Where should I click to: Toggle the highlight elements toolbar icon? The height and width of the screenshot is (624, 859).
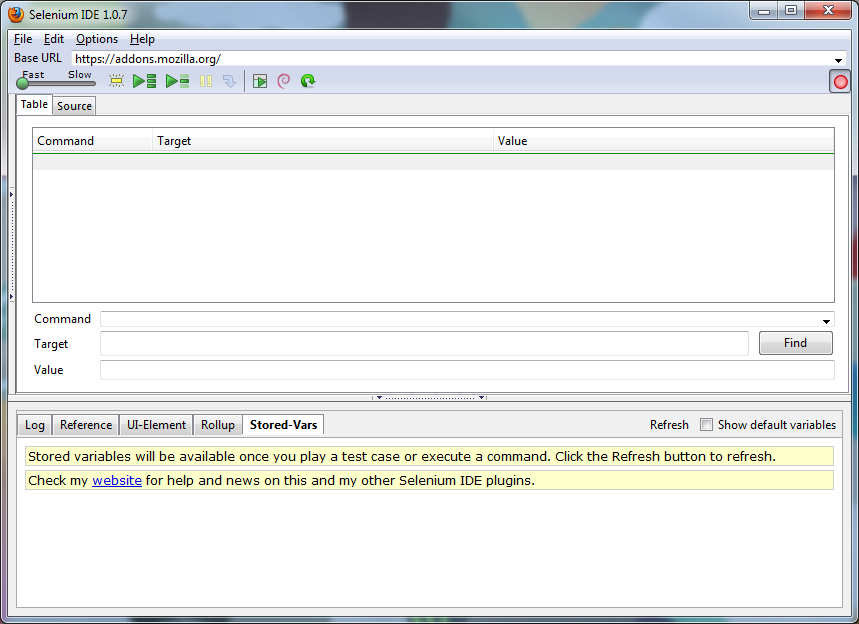(116, 81)
